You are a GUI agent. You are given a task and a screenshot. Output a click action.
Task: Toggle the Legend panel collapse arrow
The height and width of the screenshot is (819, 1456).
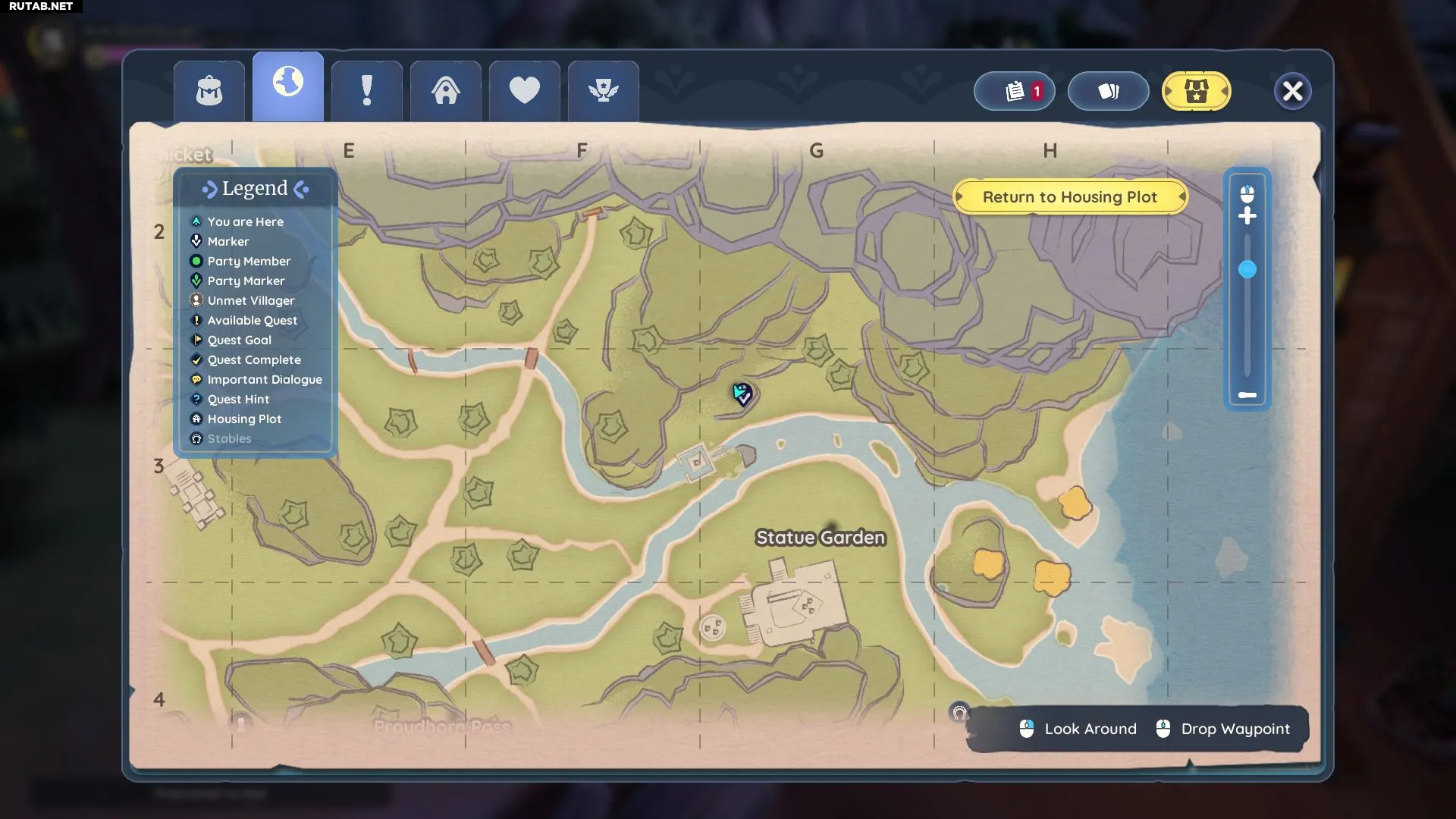302,188
